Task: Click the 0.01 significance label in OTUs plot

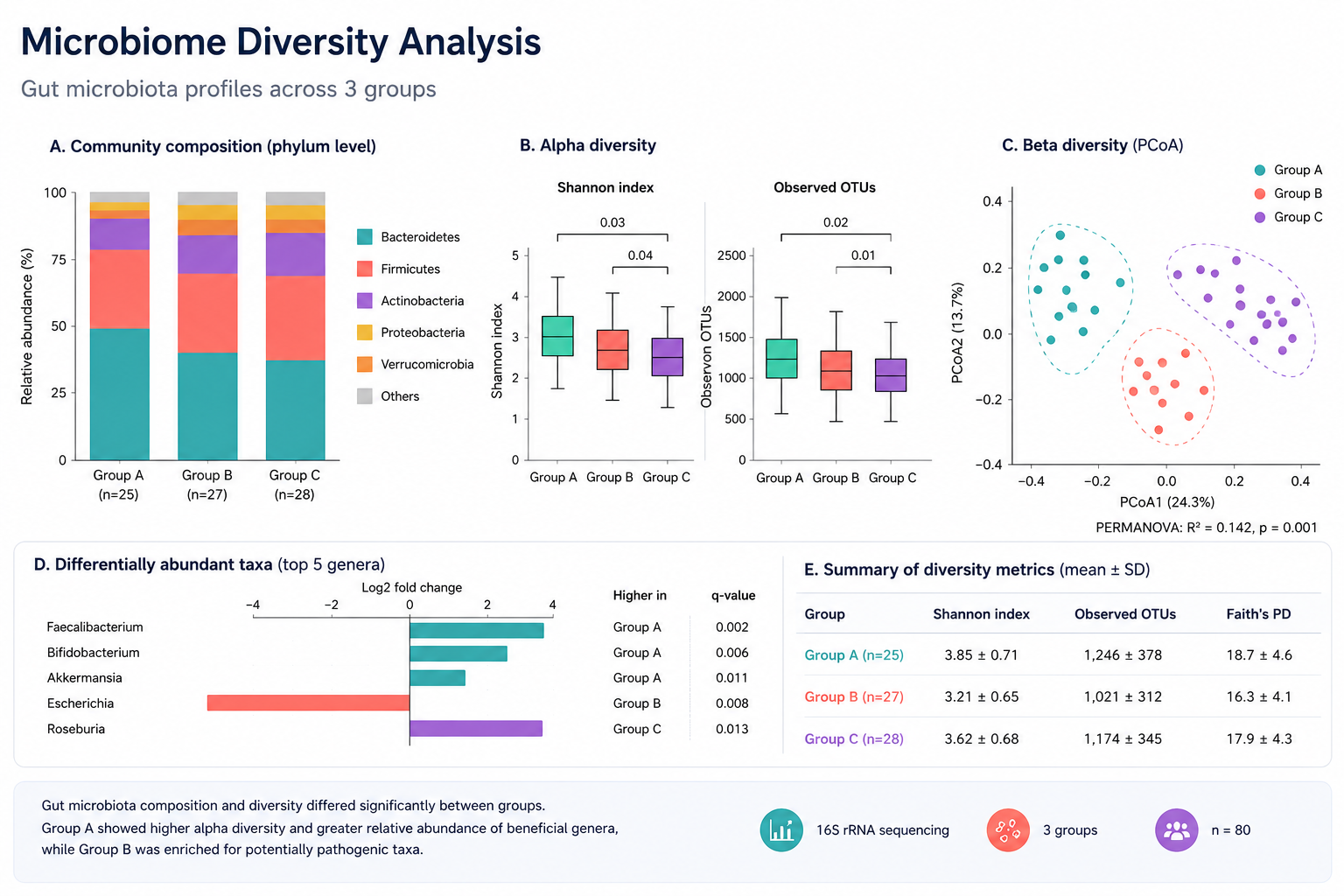Action: 864,255
